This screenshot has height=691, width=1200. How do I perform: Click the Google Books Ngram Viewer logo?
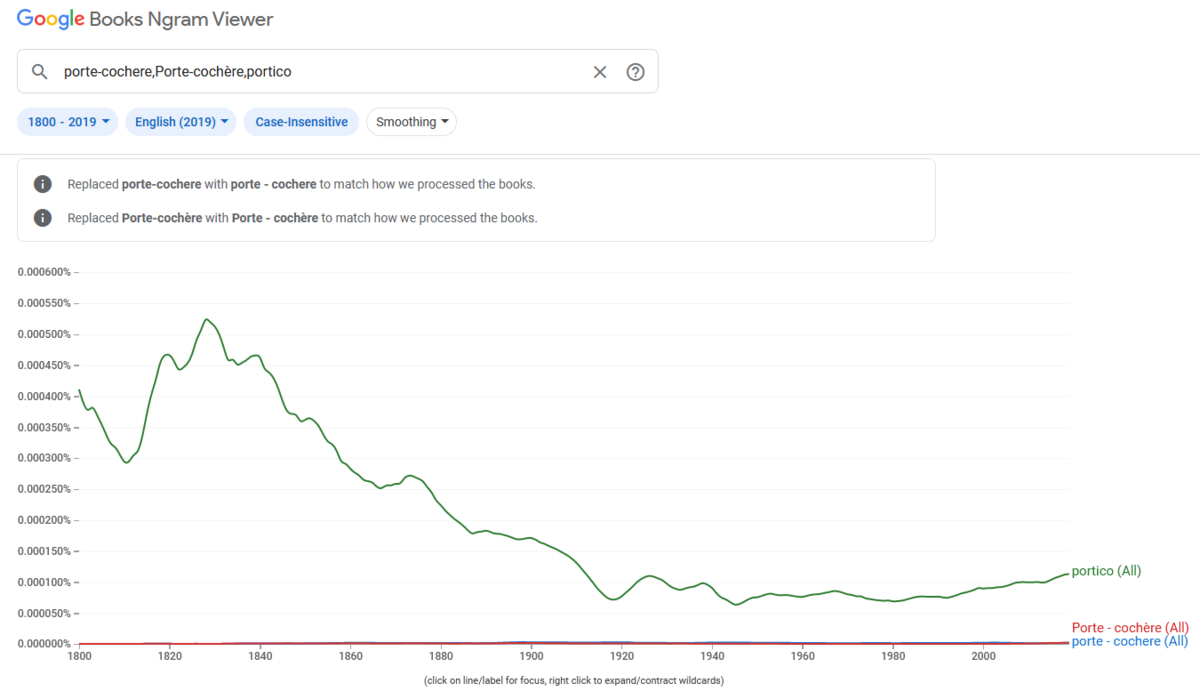(145, 19)
